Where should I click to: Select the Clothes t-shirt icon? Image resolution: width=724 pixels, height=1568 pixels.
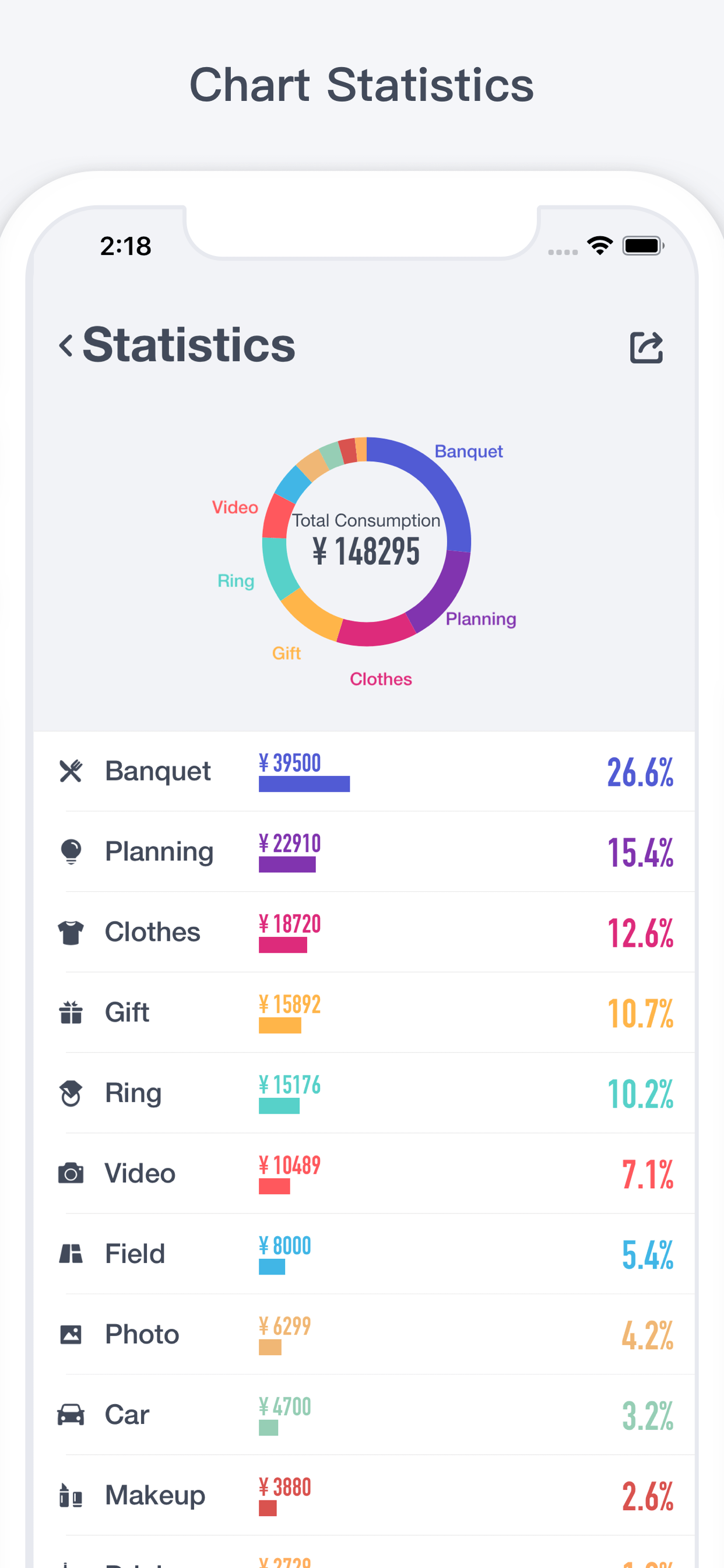click(x=71, y=932)
